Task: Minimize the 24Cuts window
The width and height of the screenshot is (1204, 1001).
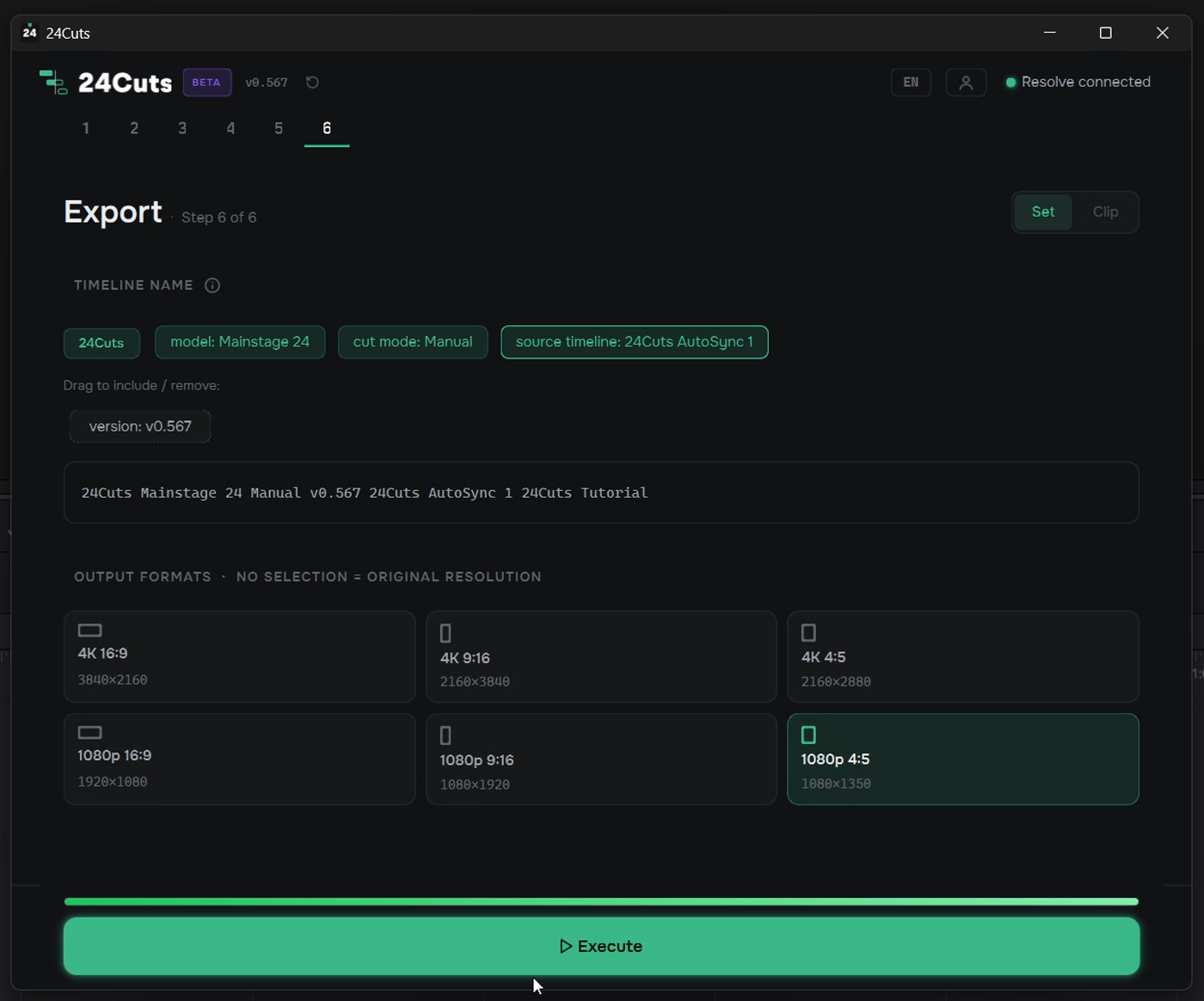Action: pos(1049,33)
